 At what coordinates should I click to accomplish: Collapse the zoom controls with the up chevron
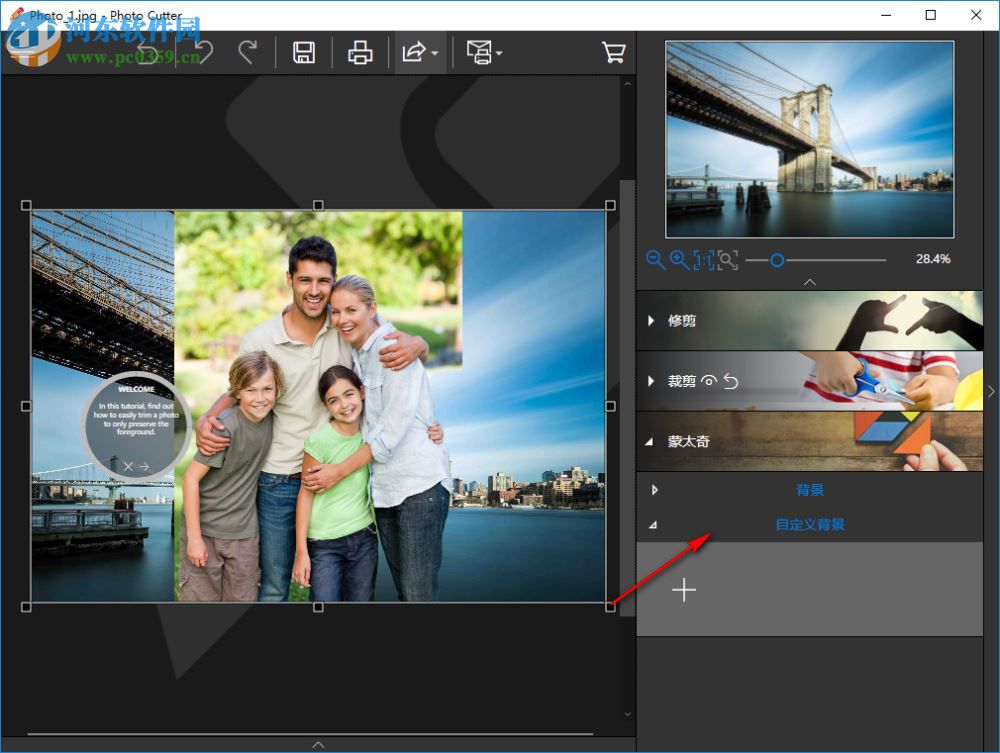[810, 282]
